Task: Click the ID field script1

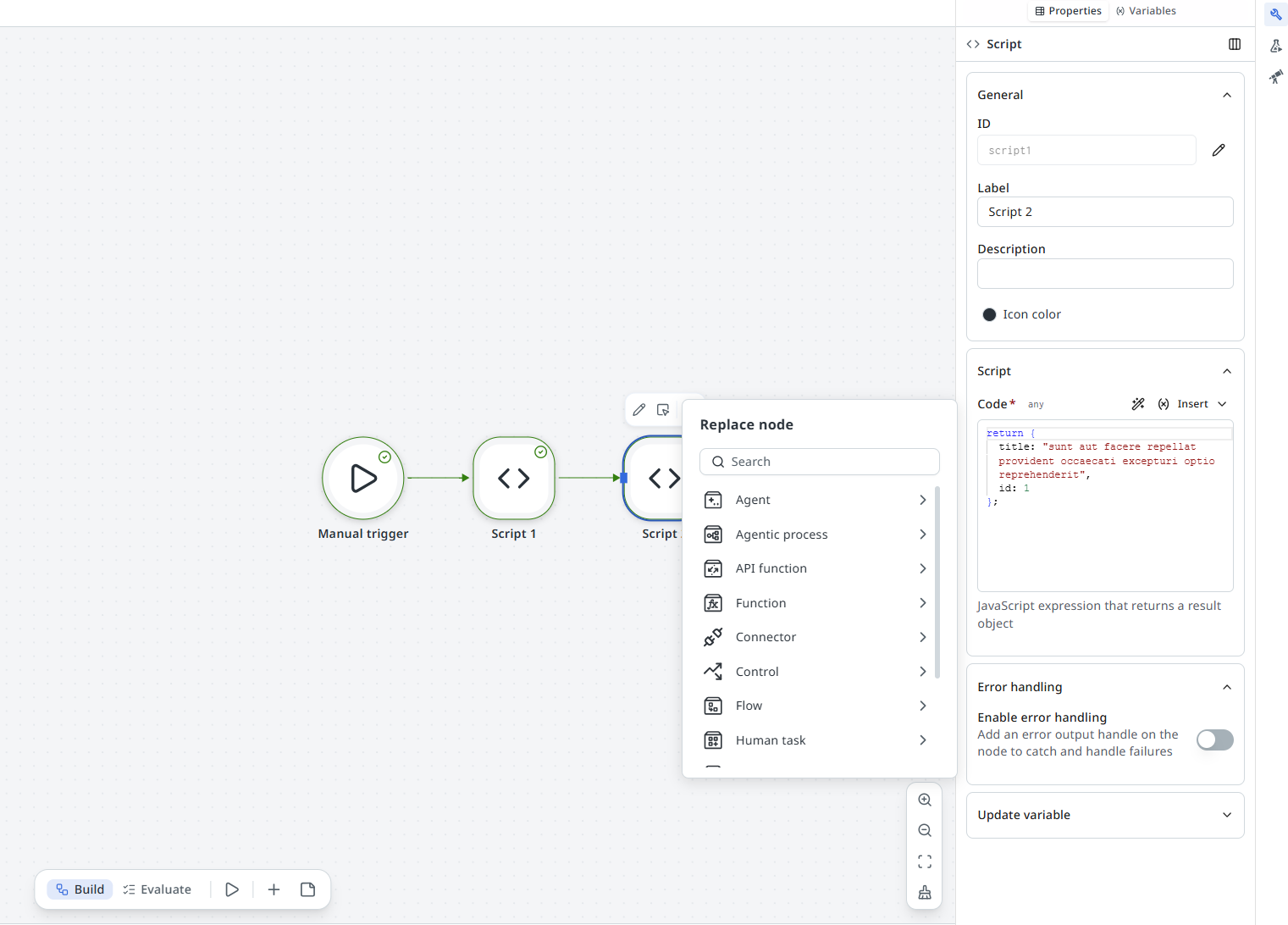Action: point(1086,150)
